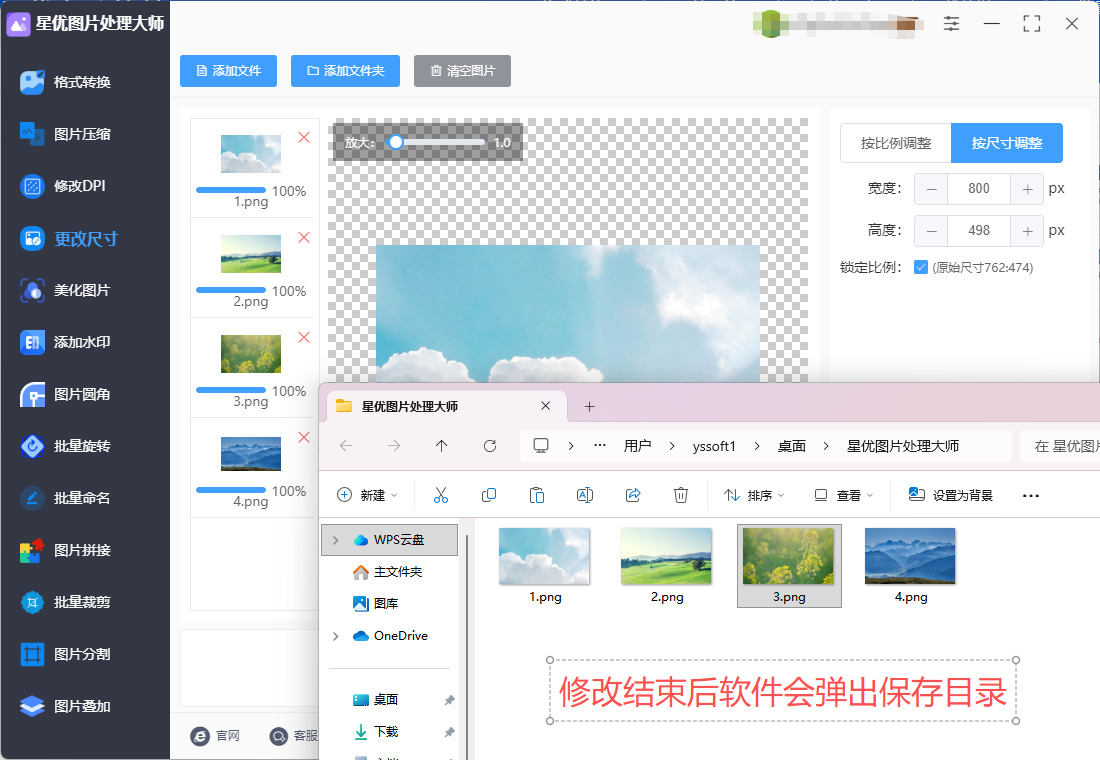Viewport: 1100px width, 760px height.
Task: Click the 宽度 width input showing 800
Action: (979, 189)
